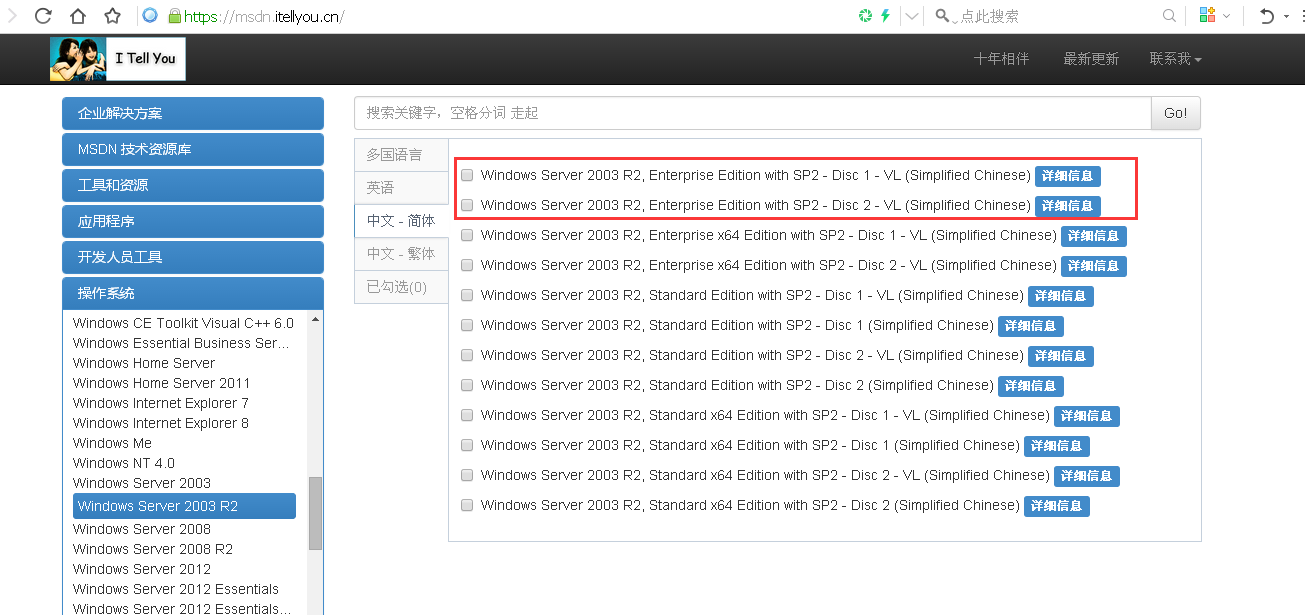Select the 中文 - 简体 tab
Image resolution: width=1305 pixels, height=615 pixels.
pyautogui.click(x=401, y=221)
